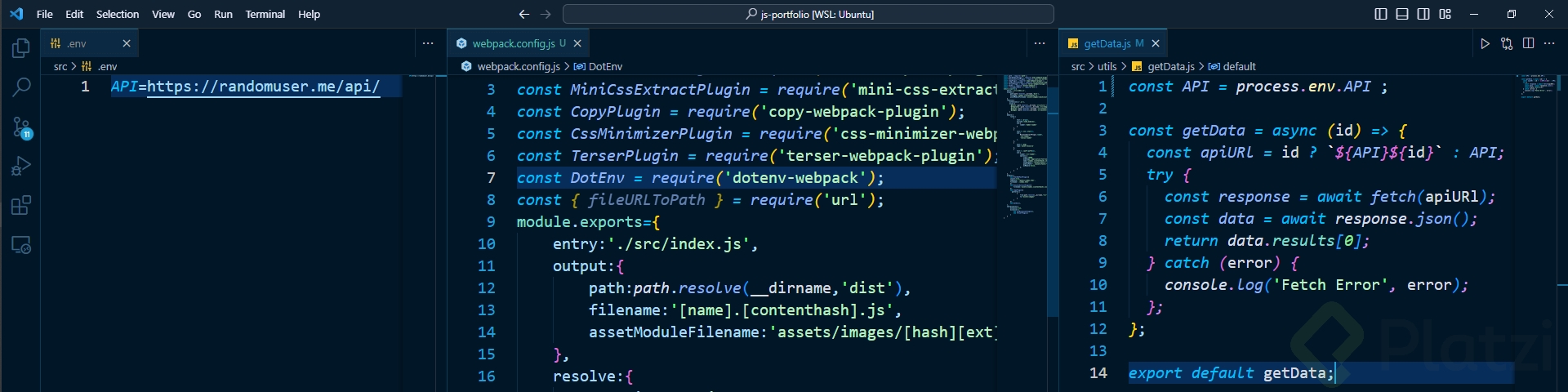Toggle the primary side bar layout button
This screenshot has height=392, width=1568.
[1381, 14]
